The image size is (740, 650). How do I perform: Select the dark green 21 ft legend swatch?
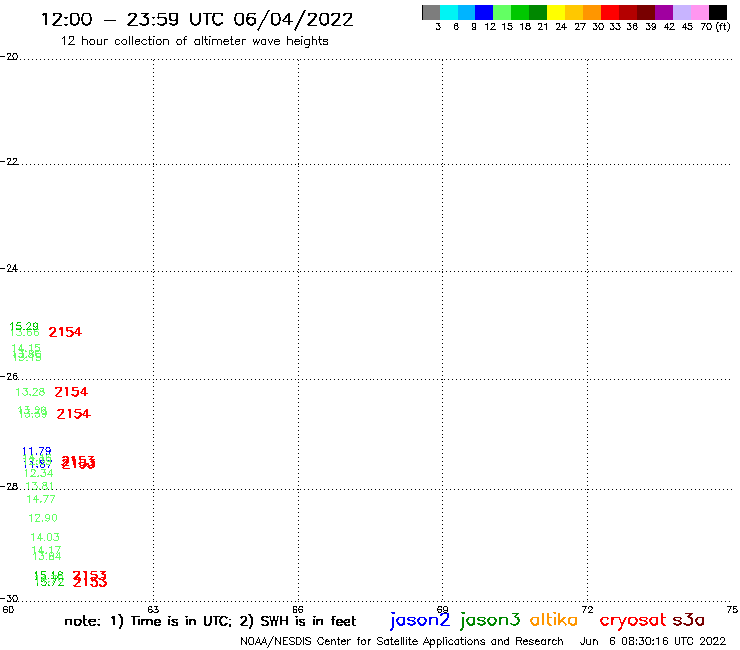tap(538, 12)
